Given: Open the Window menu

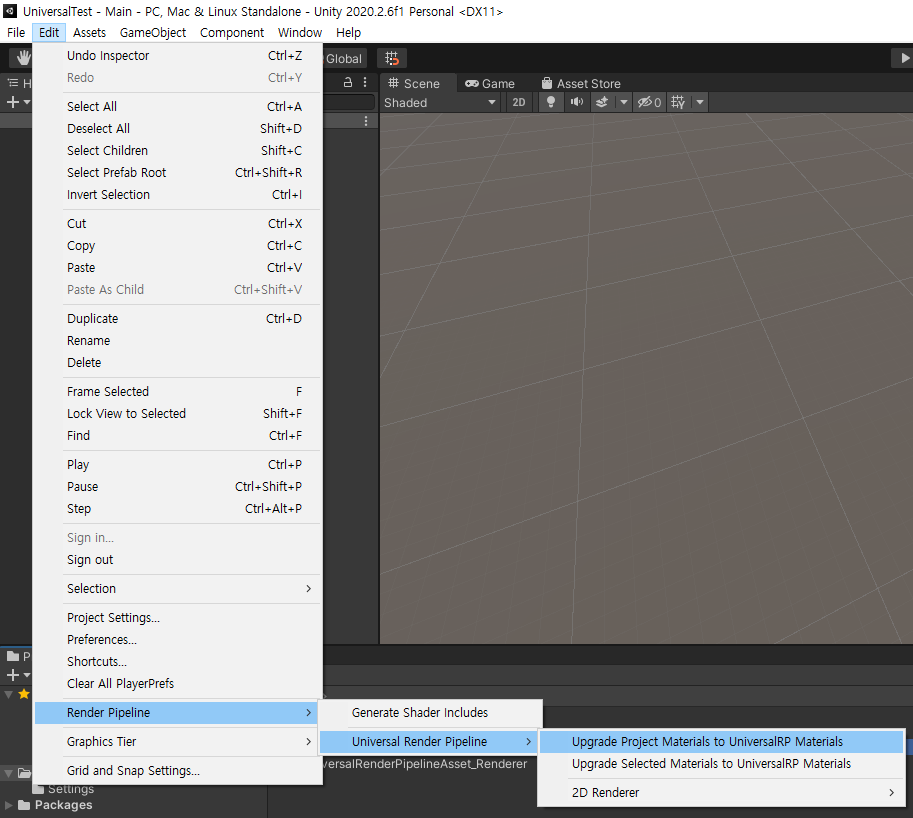Looking at the screenshot, I should click(x=299, y=33).
